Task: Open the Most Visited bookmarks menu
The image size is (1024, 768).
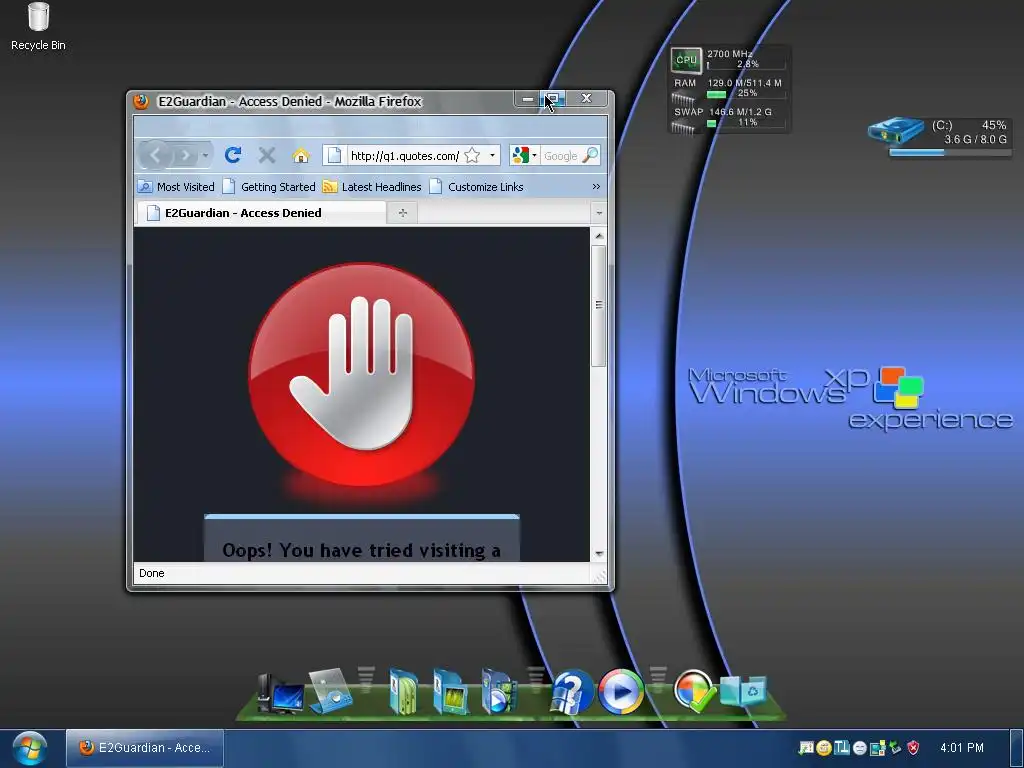Action: pyautogui.click(x=176, y=187)
